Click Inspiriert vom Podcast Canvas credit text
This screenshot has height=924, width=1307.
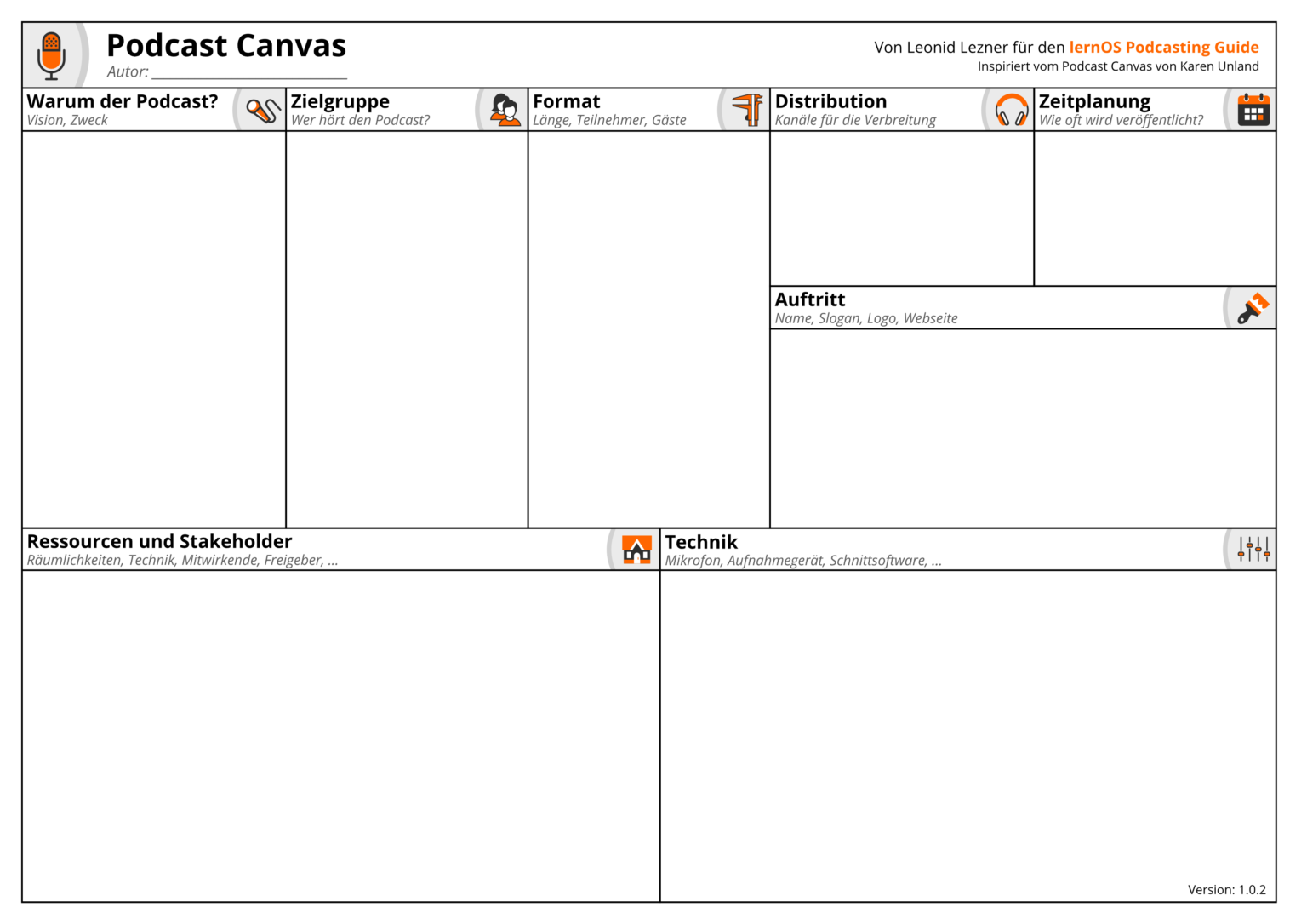coord(1118,66)
